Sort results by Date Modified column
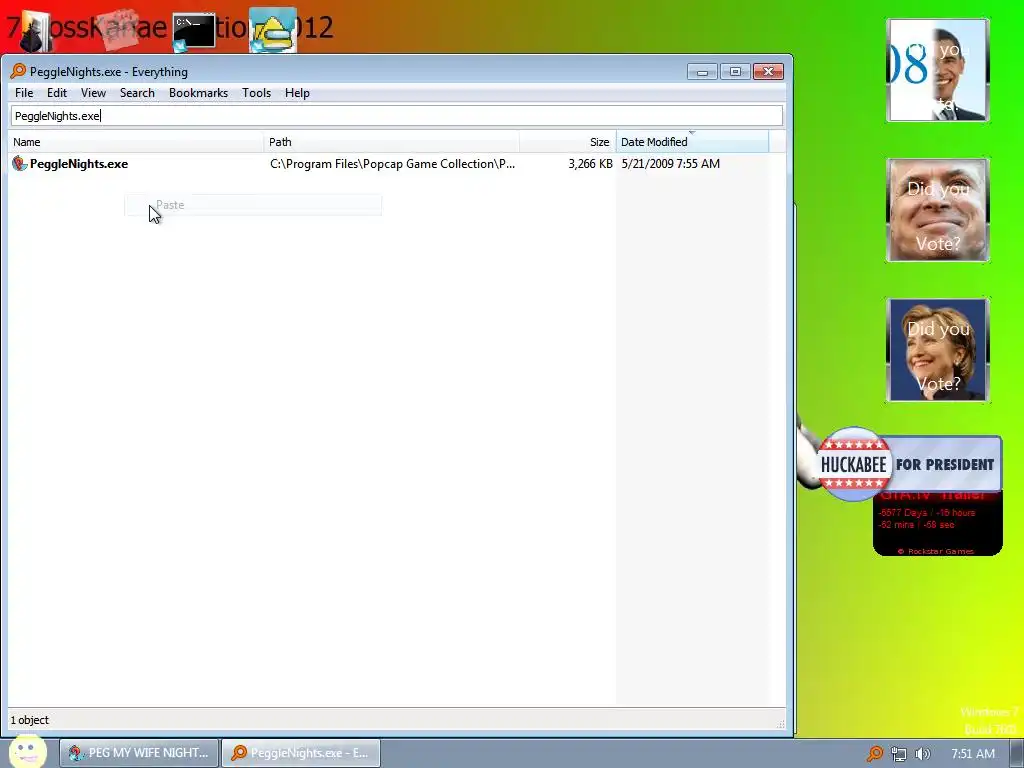This screenshot has width=1024, height=768. point(692,142)
